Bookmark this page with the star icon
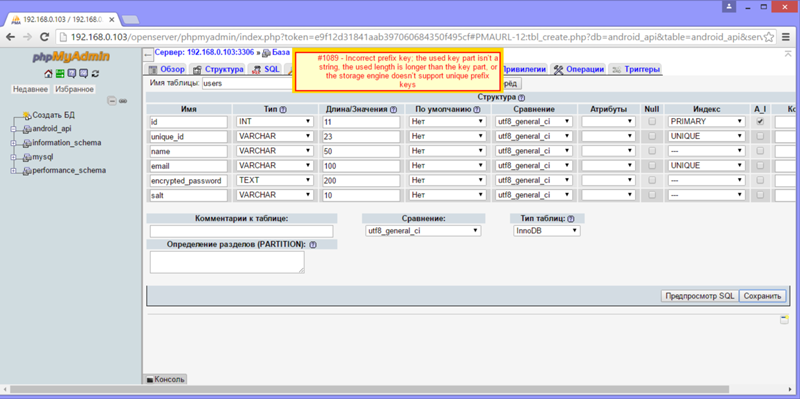Viewport: 800px width, 399px height. 768,37
